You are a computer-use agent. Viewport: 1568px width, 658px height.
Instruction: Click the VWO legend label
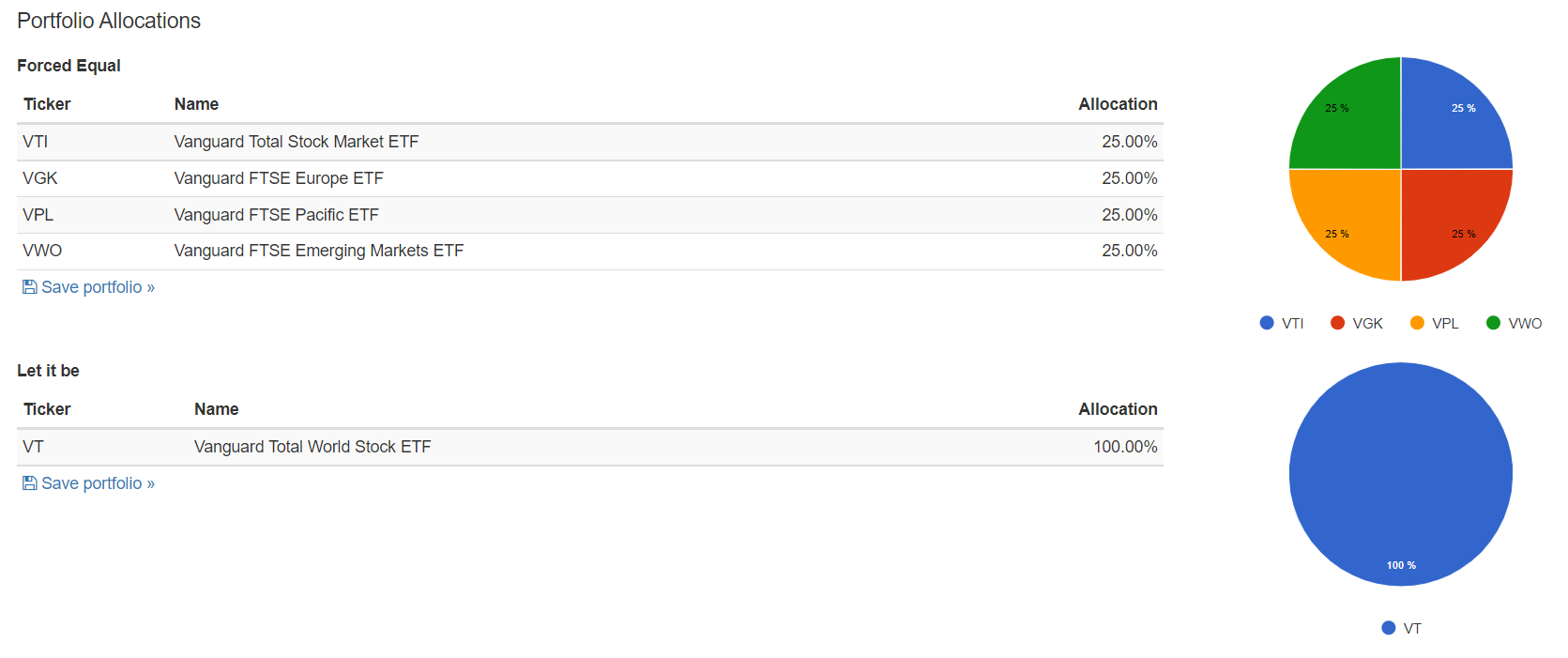(x=1525, y=323)
